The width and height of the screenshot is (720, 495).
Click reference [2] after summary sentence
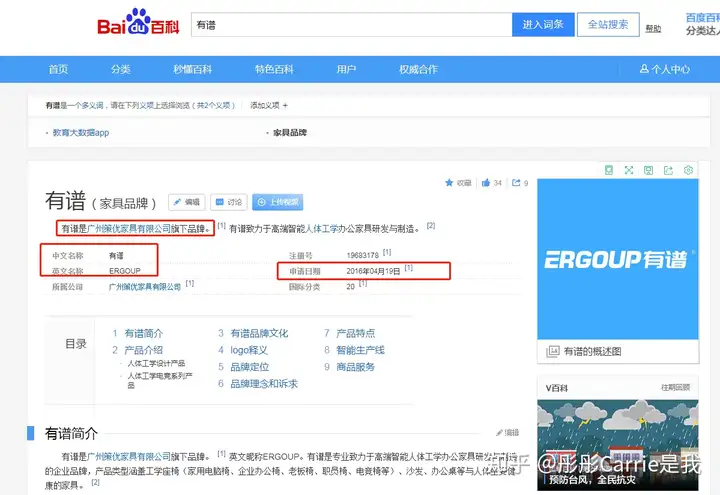click(x=431, y=225)
